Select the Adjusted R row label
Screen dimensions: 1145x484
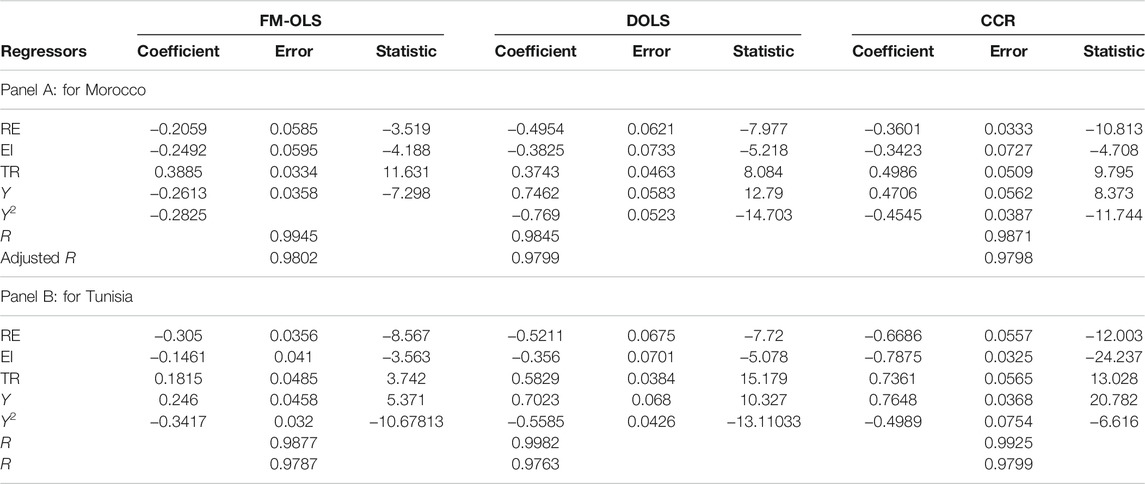click(39, 256)
